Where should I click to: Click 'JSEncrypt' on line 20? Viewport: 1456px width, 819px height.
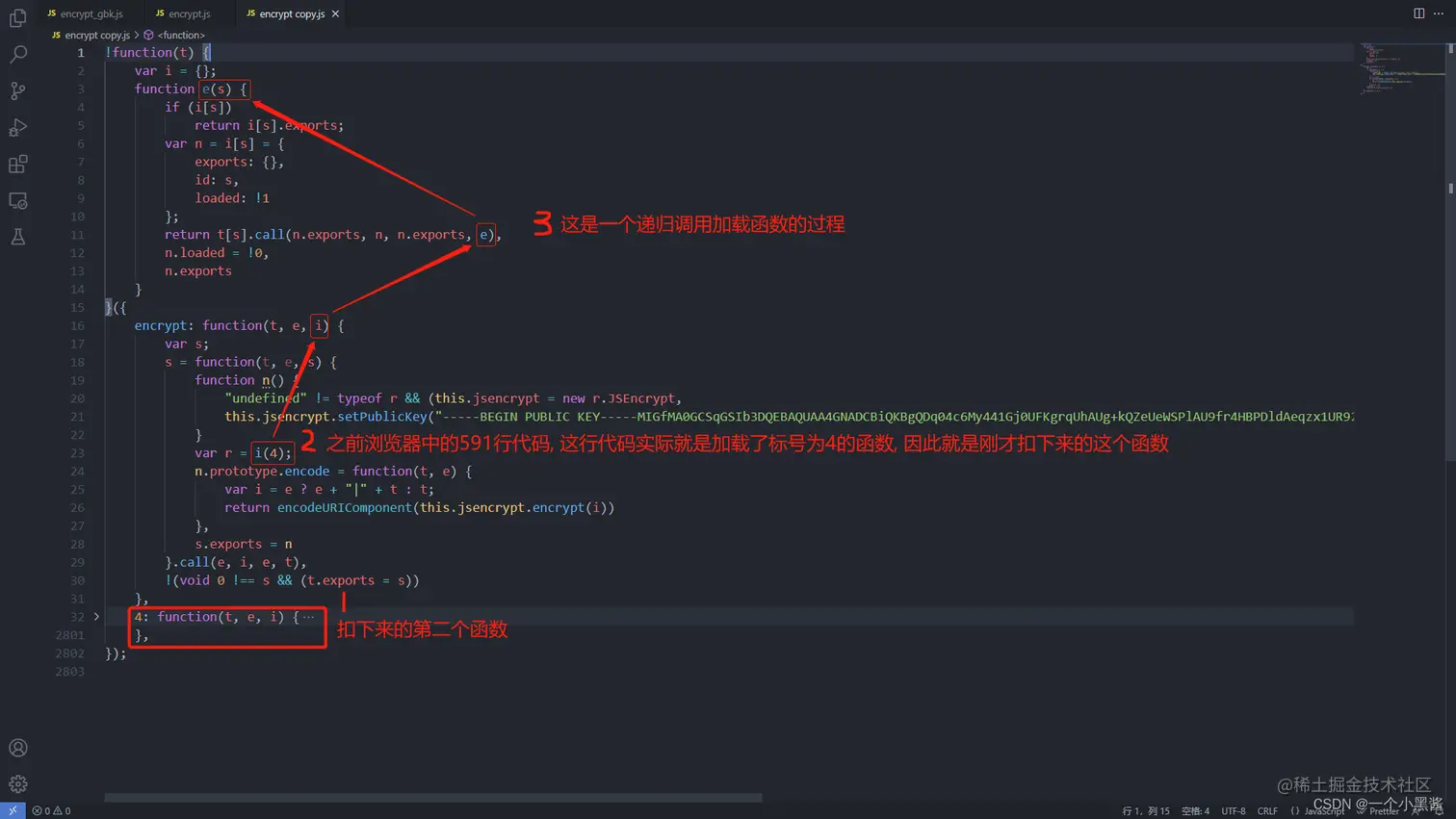click(642, 398)
